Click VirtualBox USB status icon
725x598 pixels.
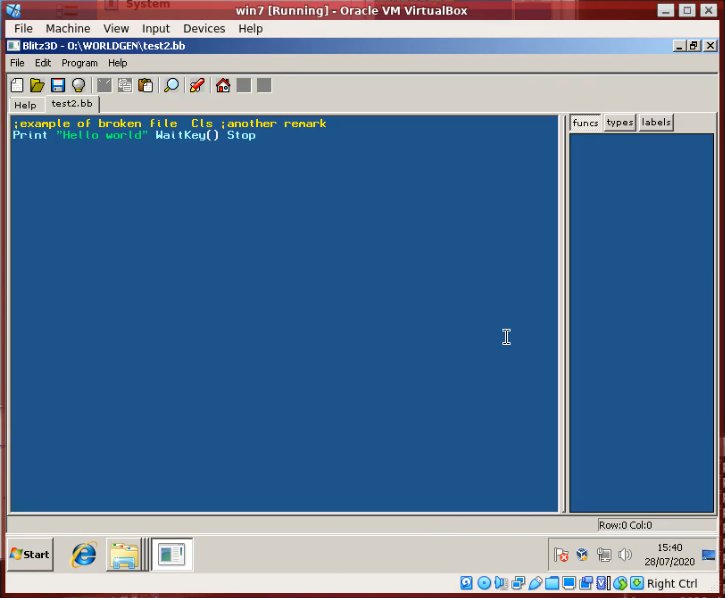535,583
